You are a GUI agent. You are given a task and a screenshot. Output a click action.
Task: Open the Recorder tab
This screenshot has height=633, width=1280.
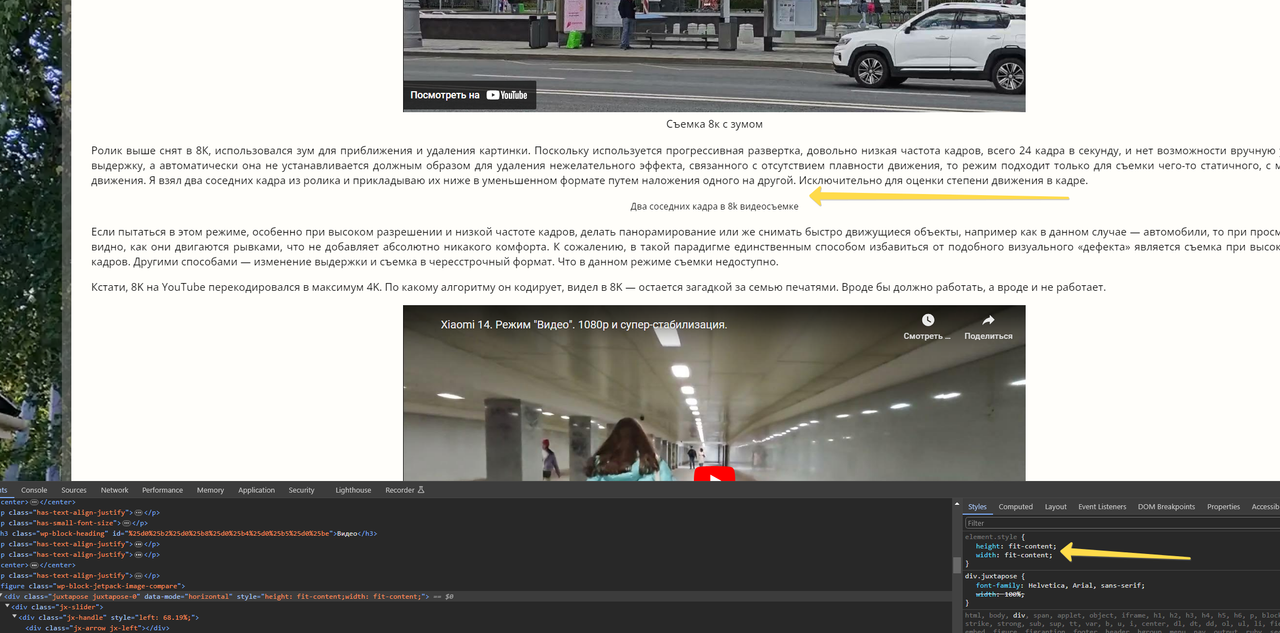pos(405,490)
